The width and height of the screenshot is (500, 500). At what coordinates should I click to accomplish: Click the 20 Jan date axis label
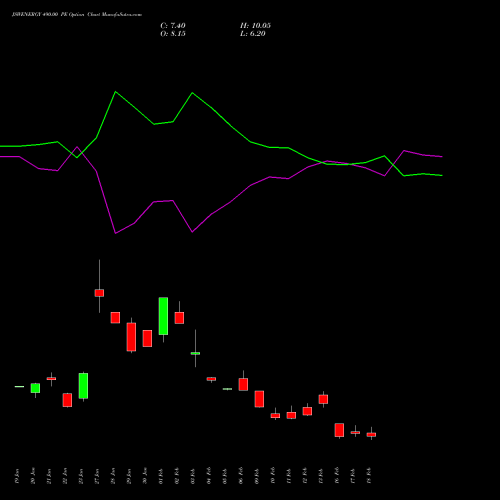(x=33, y=476)
